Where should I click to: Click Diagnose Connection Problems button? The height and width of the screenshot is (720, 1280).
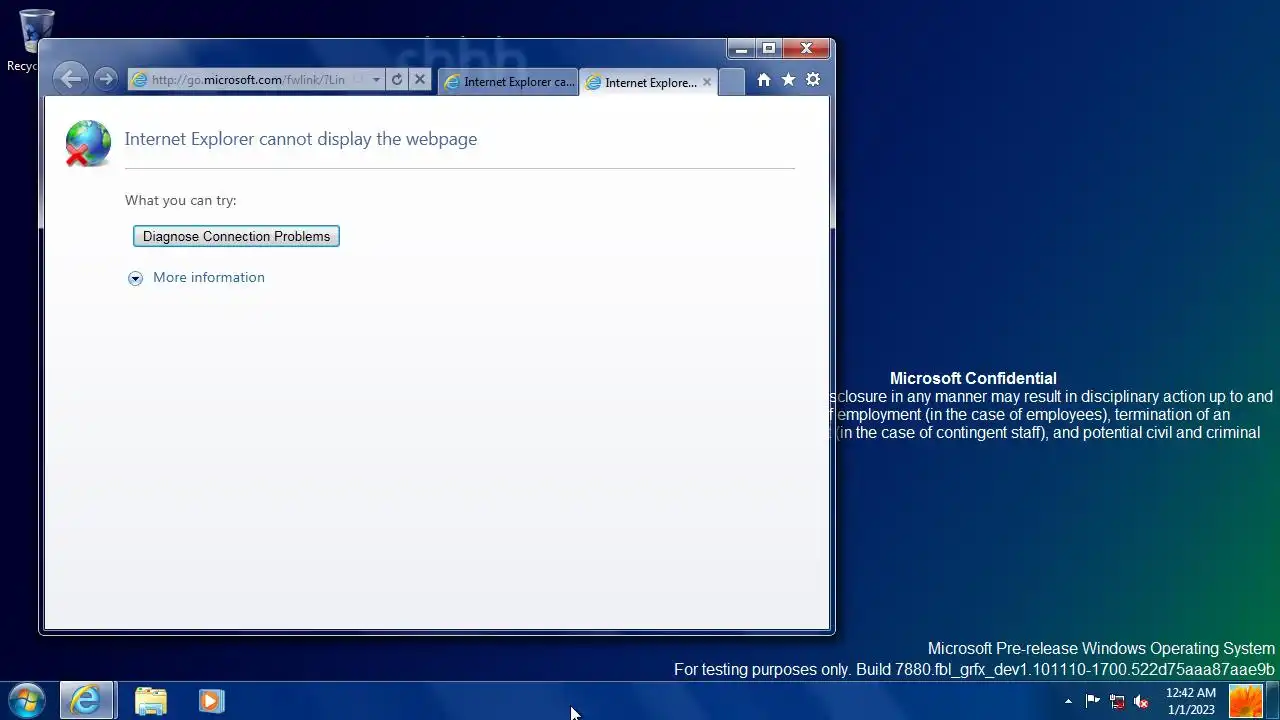click(x=236, y=236)
